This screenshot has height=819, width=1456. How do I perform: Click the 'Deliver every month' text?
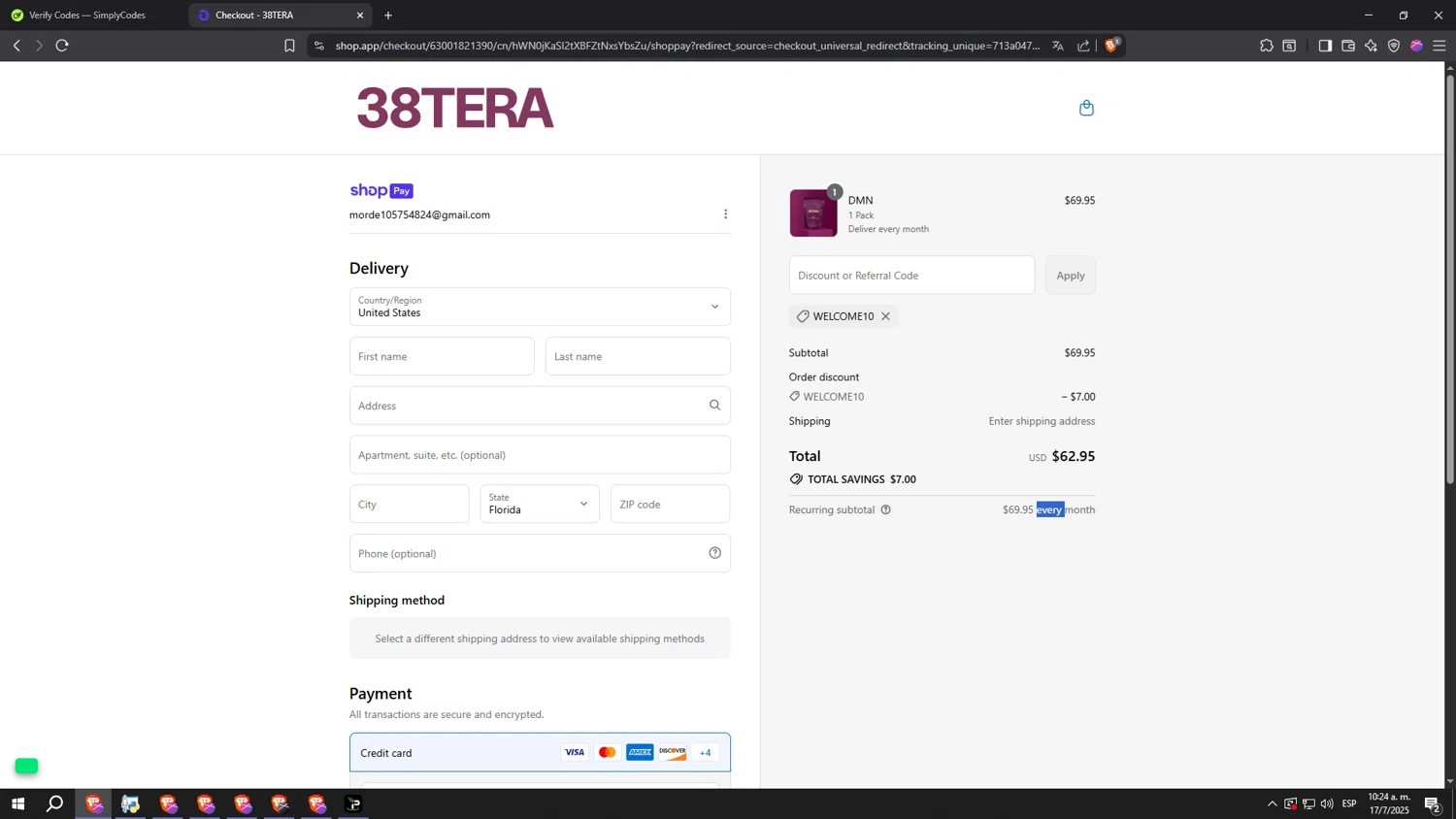pos(888,229)
